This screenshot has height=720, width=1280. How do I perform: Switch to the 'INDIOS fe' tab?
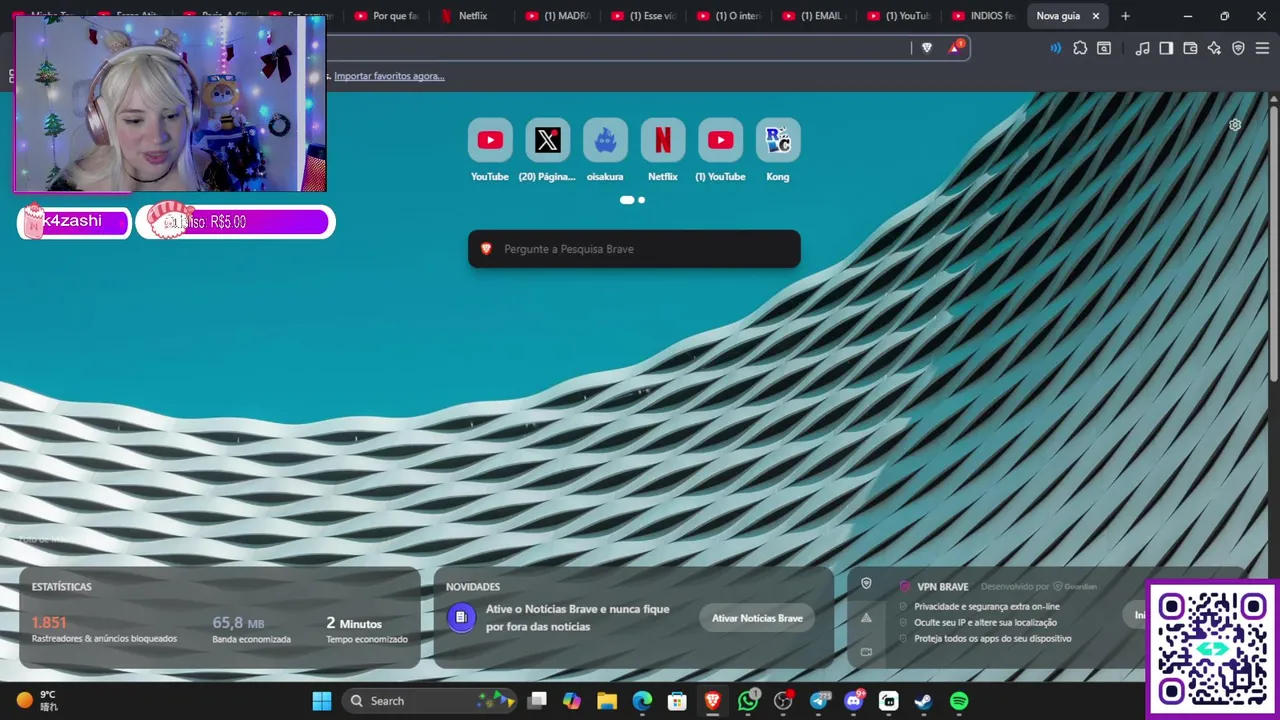point(985,16)
